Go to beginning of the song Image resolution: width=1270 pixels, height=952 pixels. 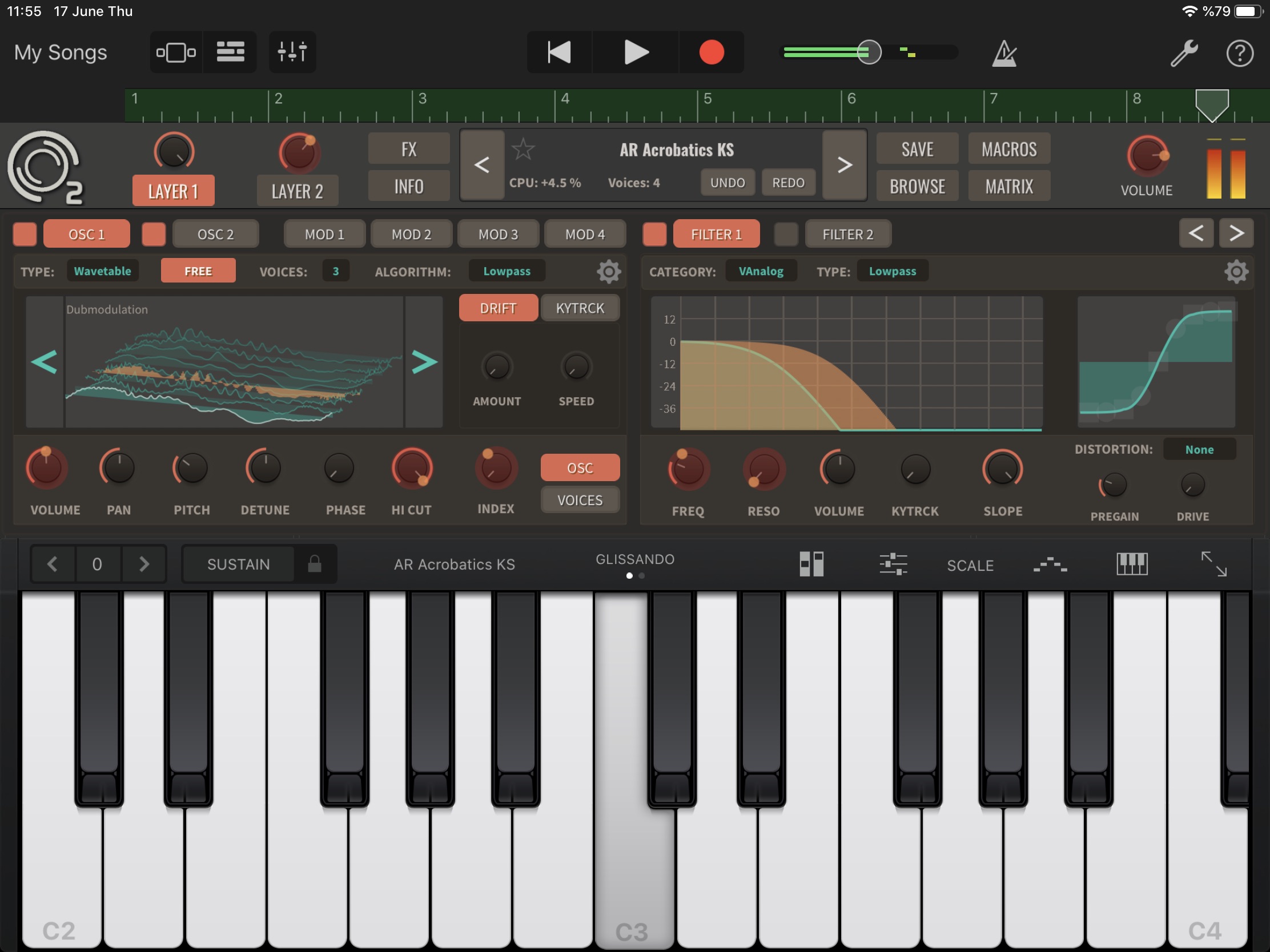pos(559,52)
